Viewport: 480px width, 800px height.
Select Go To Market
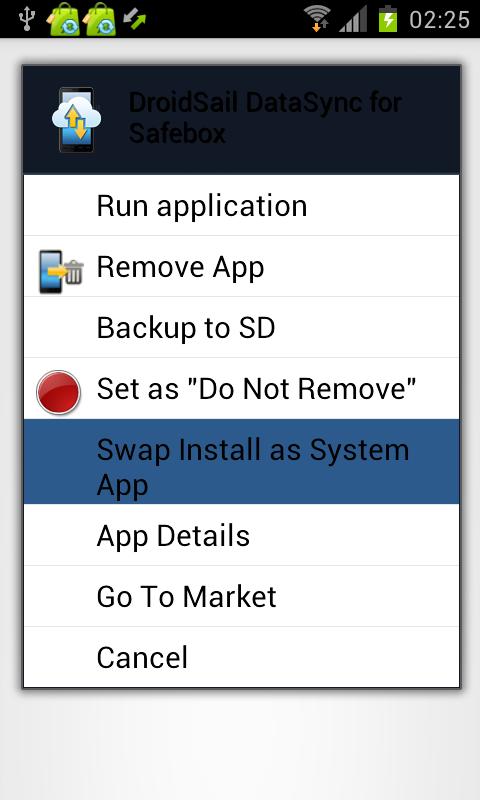tap(241, 596)
